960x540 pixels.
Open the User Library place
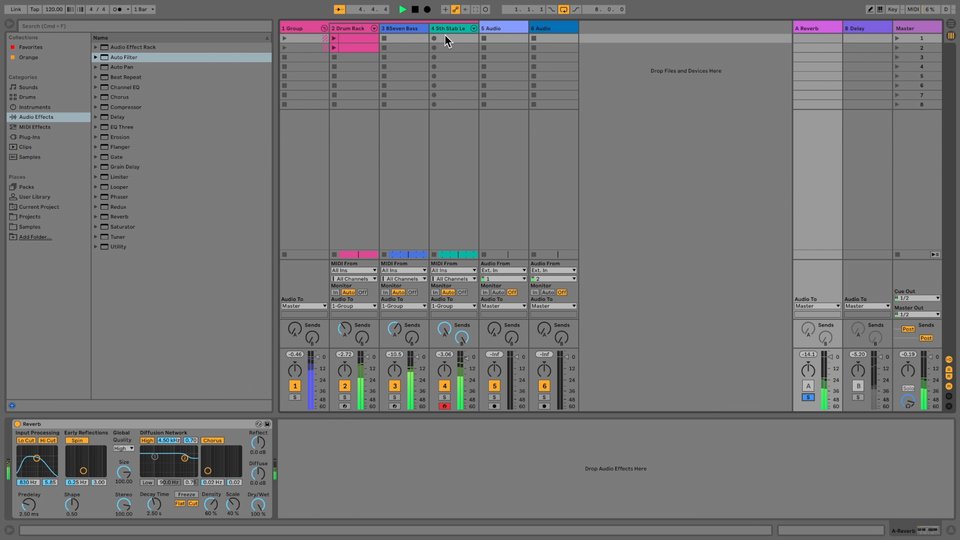[34, 197]
